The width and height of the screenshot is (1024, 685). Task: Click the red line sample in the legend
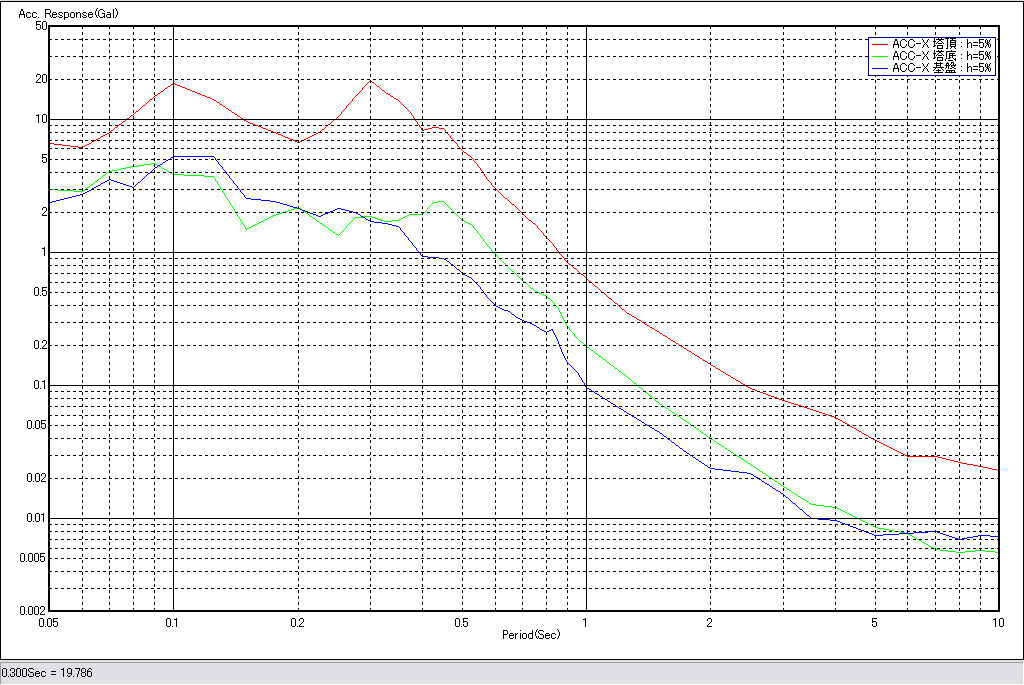pyautogui.click(x=879, y=45)
